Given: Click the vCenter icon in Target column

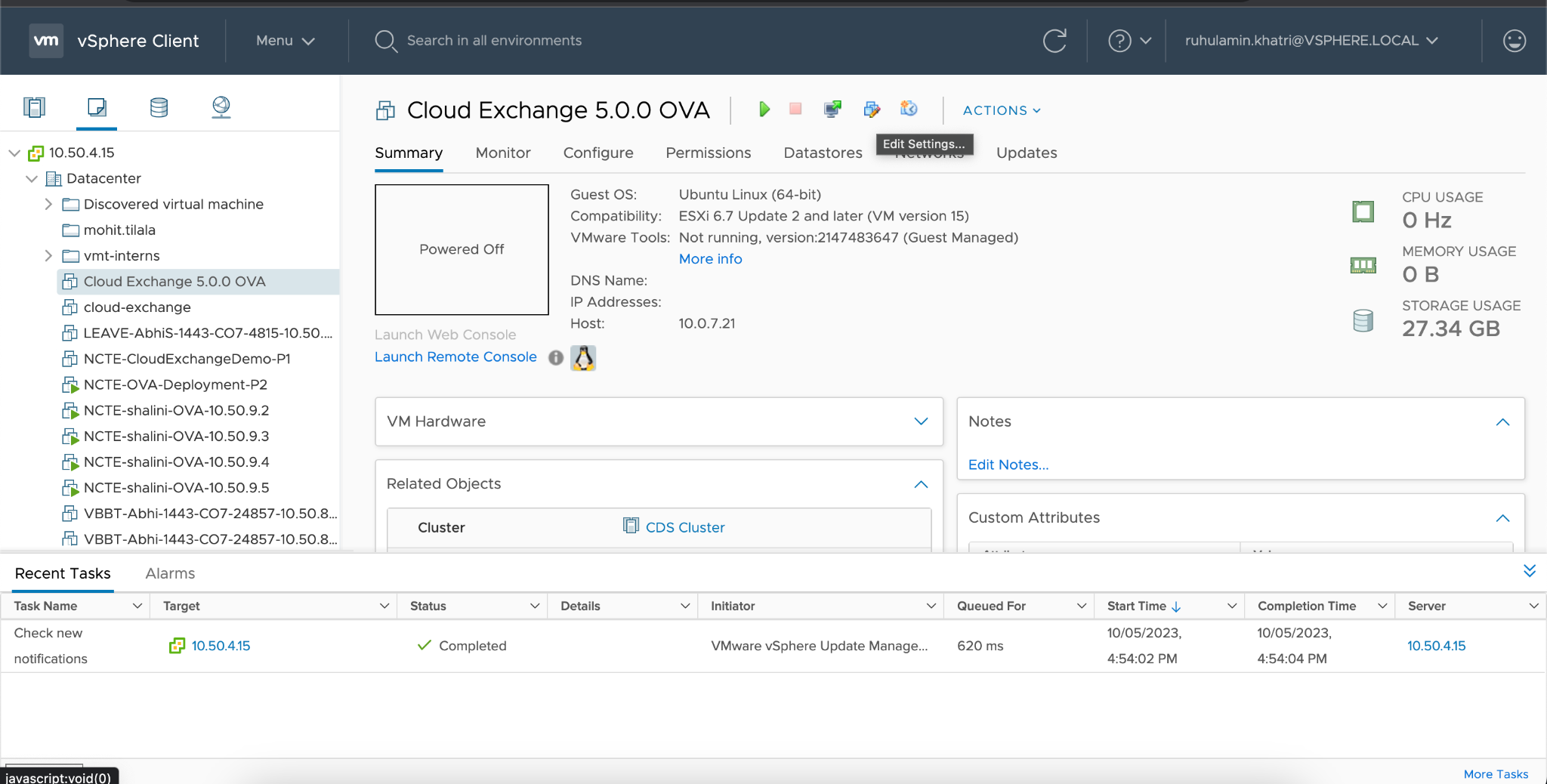Looking at the screenshot, I should coord(177,646).
